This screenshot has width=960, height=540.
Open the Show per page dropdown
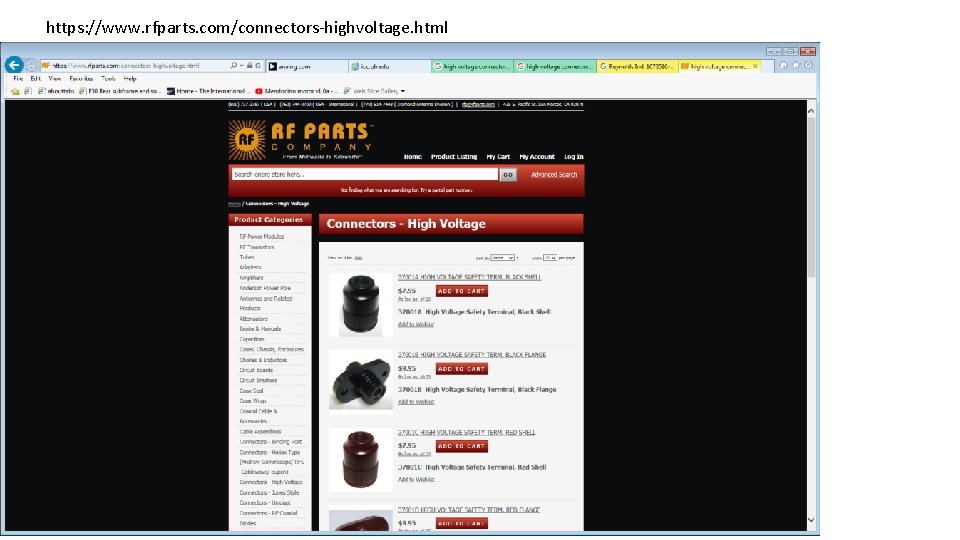[x=550, y=258]
